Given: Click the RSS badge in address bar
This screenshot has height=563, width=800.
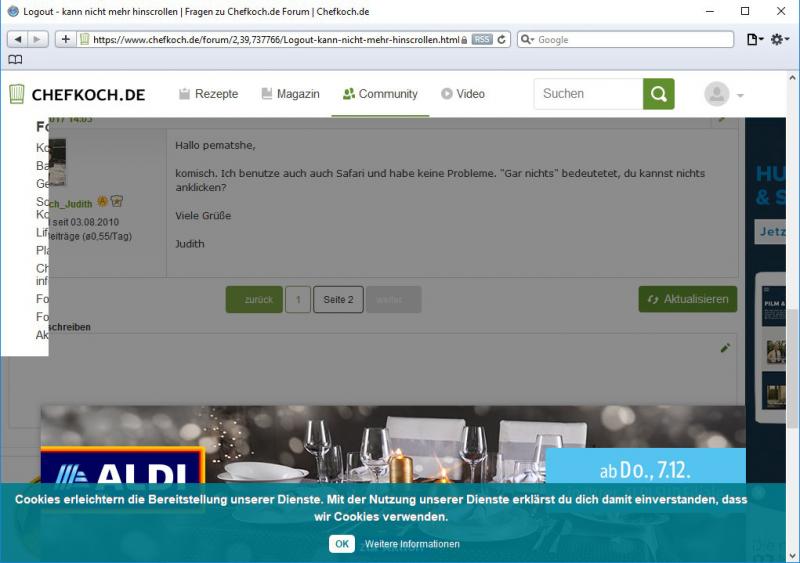Looking at the screenshot, I should point(481,40).
